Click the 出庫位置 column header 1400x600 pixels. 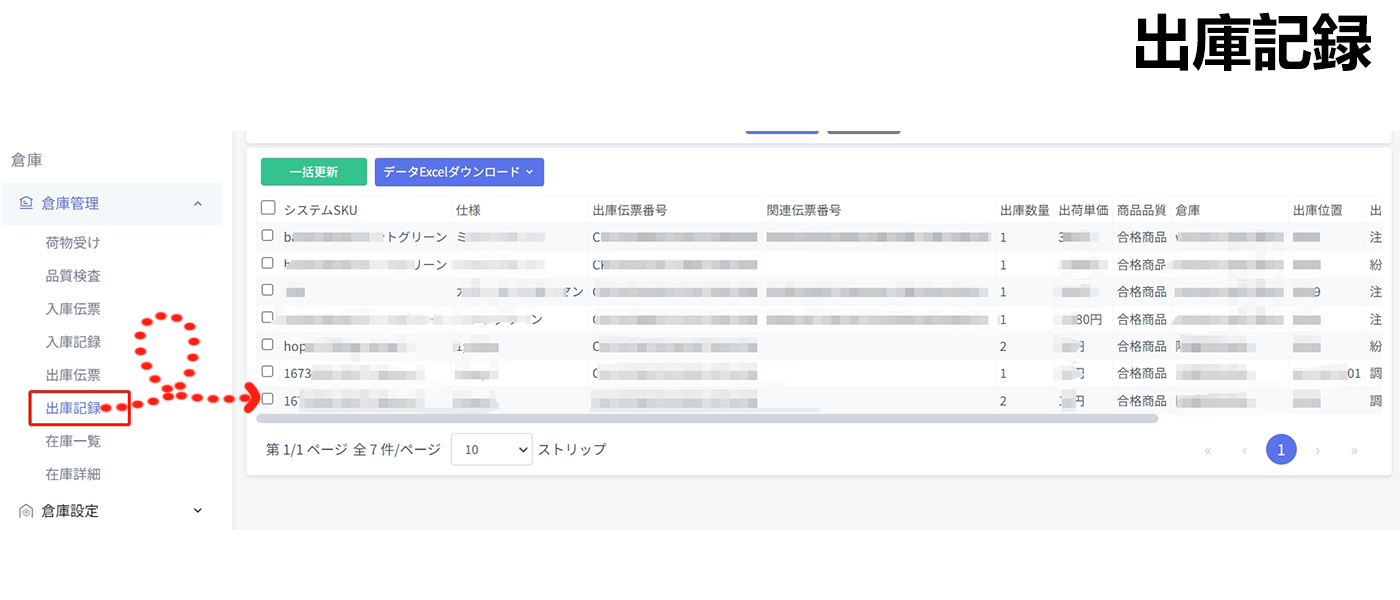pyautogui.click(x=1318, y=210)
